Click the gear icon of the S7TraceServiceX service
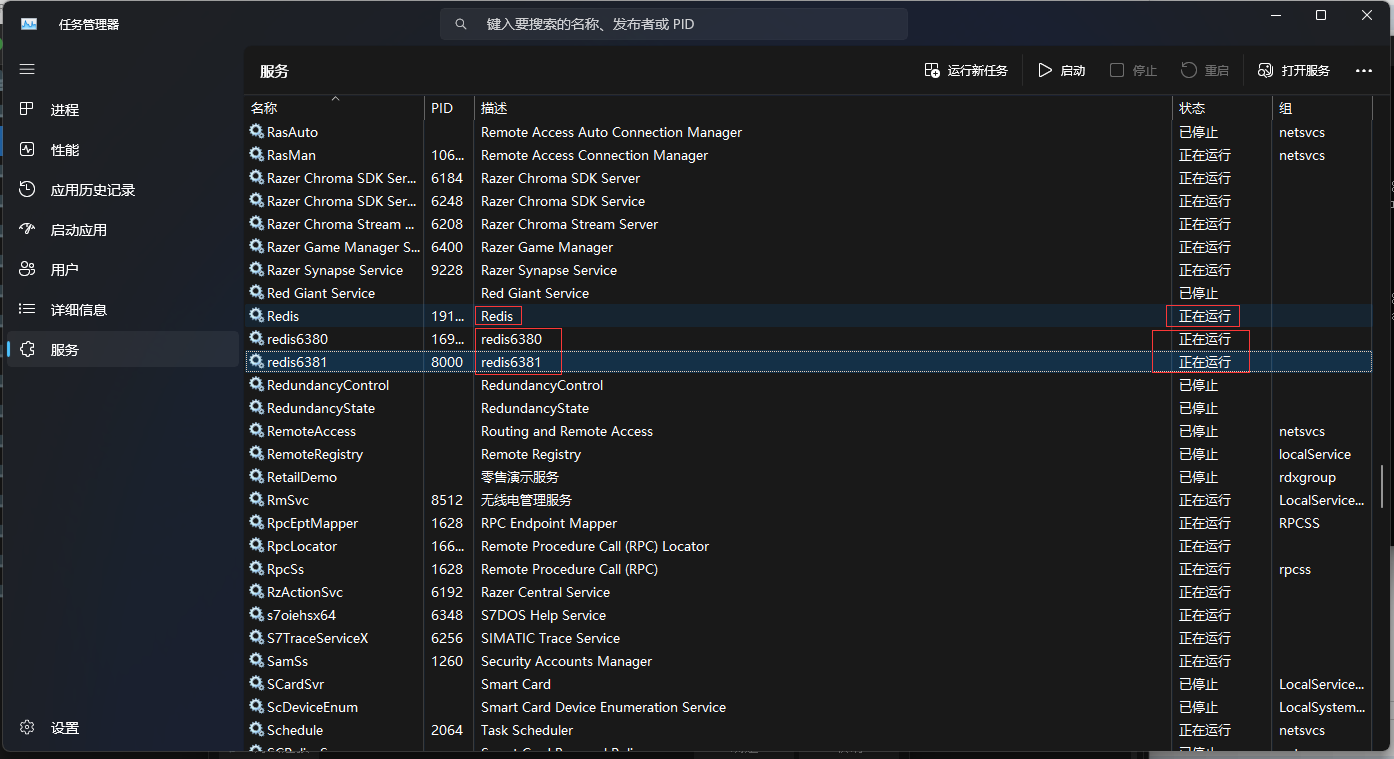 [256, 638]
